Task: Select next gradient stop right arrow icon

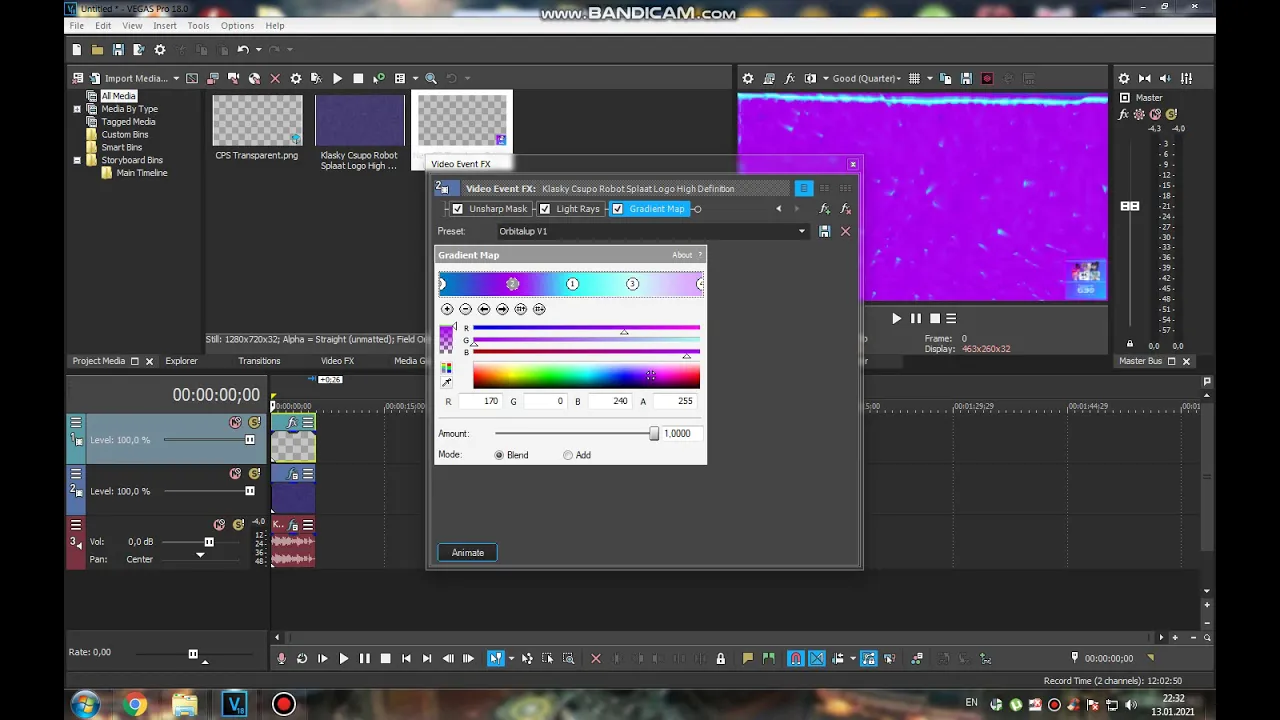Action: [502, 309]
